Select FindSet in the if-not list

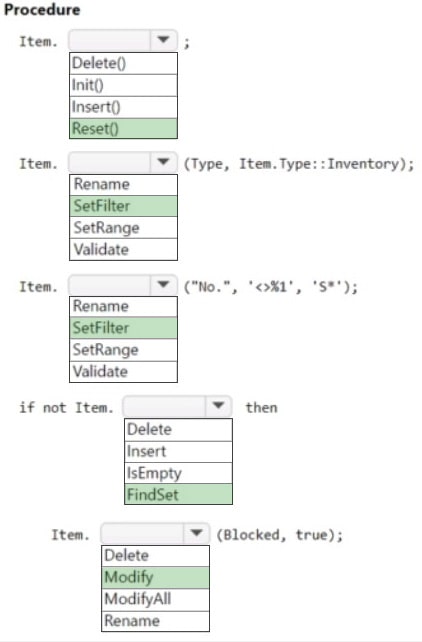178,495
